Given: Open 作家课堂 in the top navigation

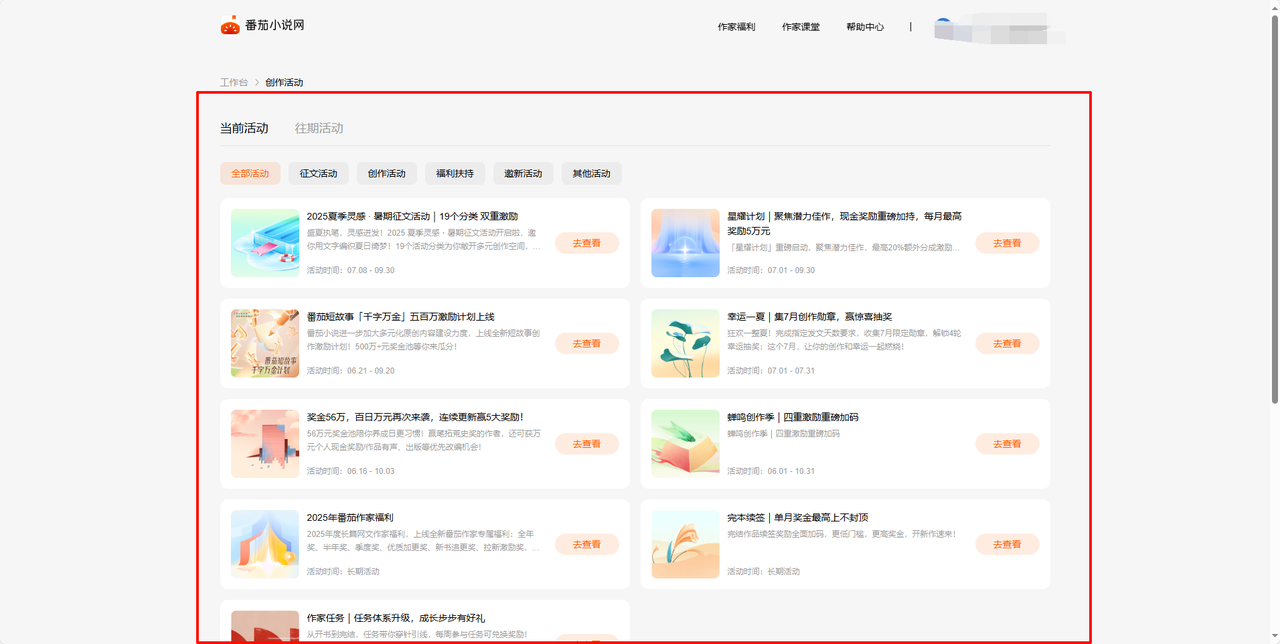Looking at the screenshot, I should point(801,27).
